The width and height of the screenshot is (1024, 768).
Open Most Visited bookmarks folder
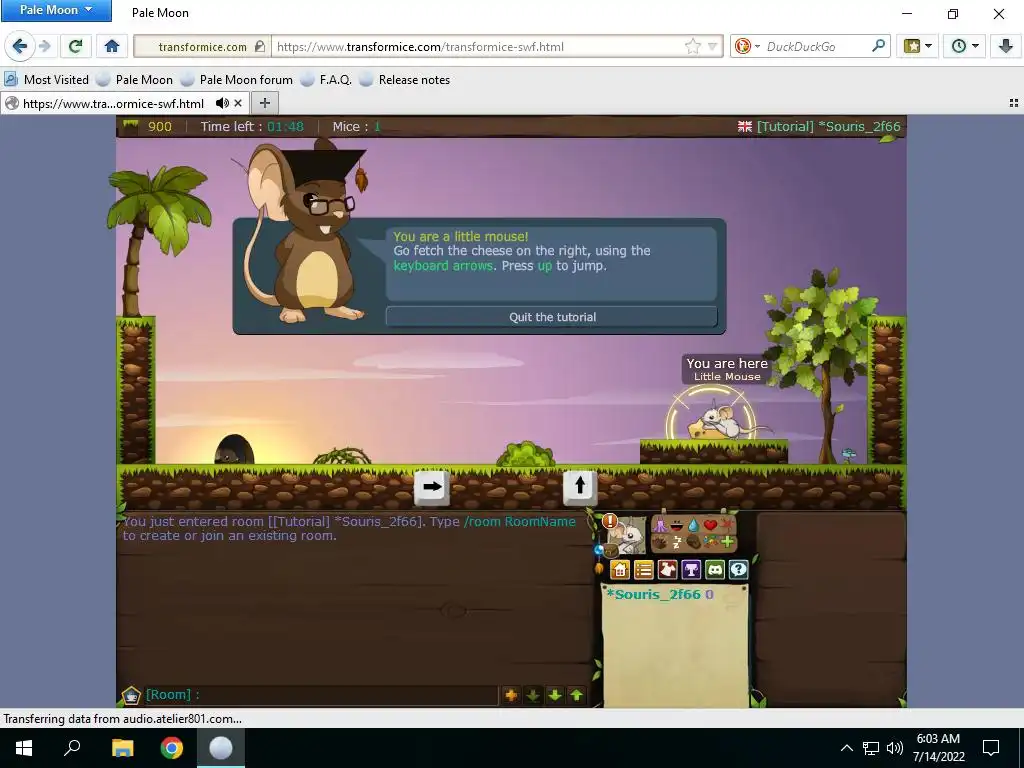click(46, 80)
